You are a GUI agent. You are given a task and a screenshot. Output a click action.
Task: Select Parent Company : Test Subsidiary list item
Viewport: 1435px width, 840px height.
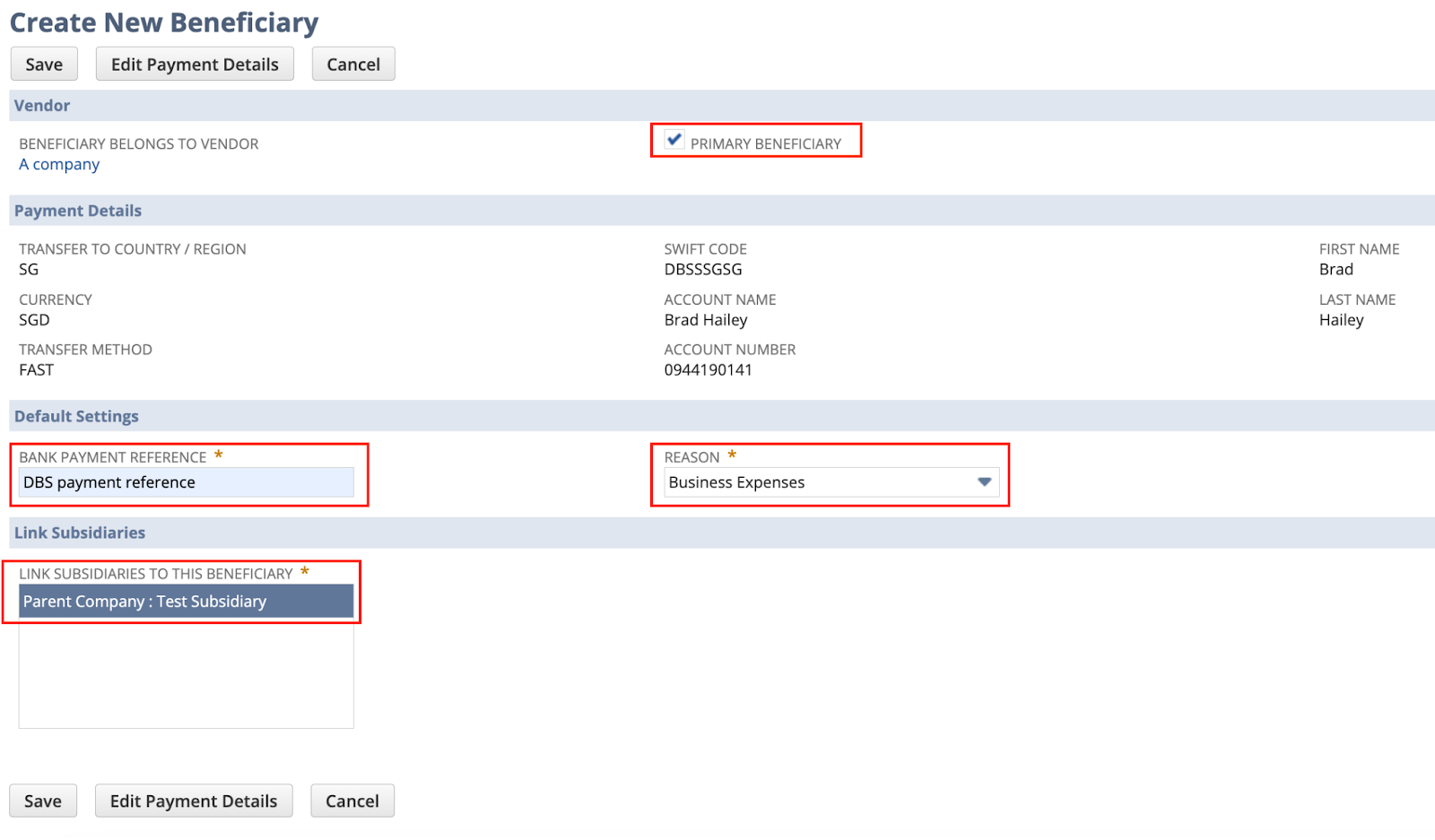[x=187, y=602]
